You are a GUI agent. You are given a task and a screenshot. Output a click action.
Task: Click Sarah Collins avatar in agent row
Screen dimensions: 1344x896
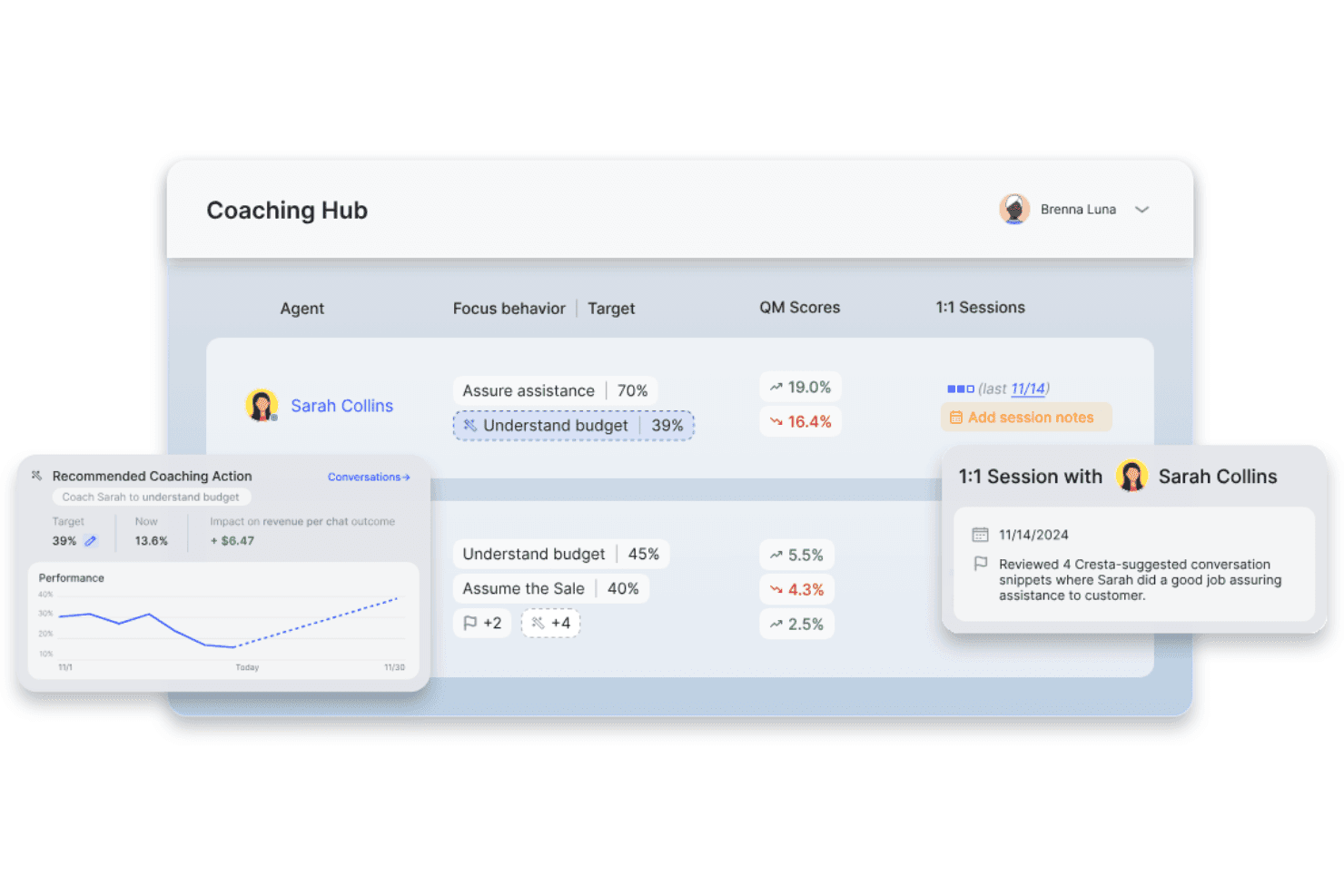coord(262,405)
